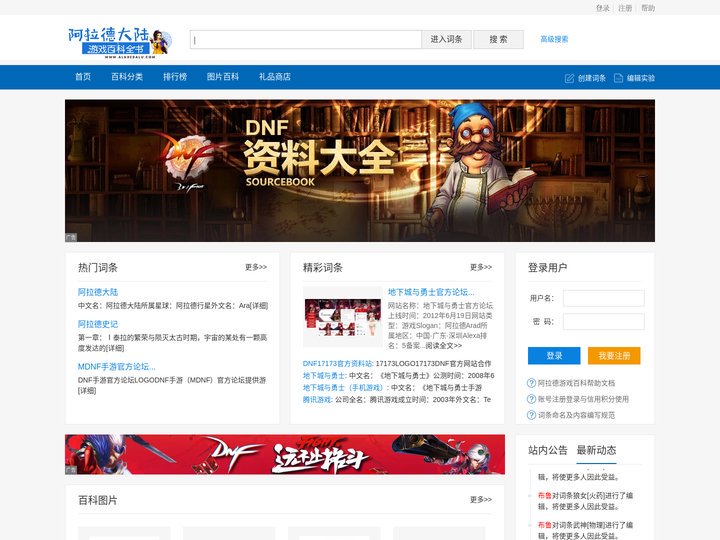Focus the 用户名 input field
This screenshot has height=540, width=720.
coord(604,298)
